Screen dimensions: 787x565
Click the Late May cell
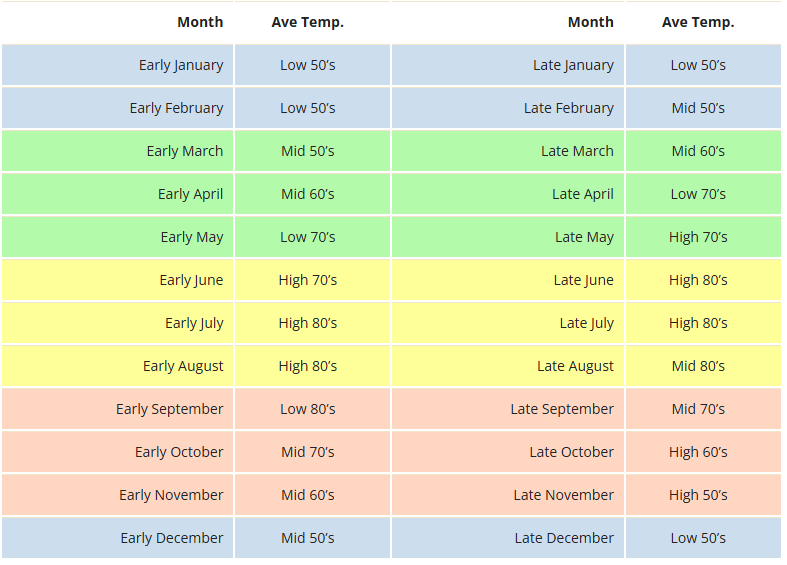(508, 237)
